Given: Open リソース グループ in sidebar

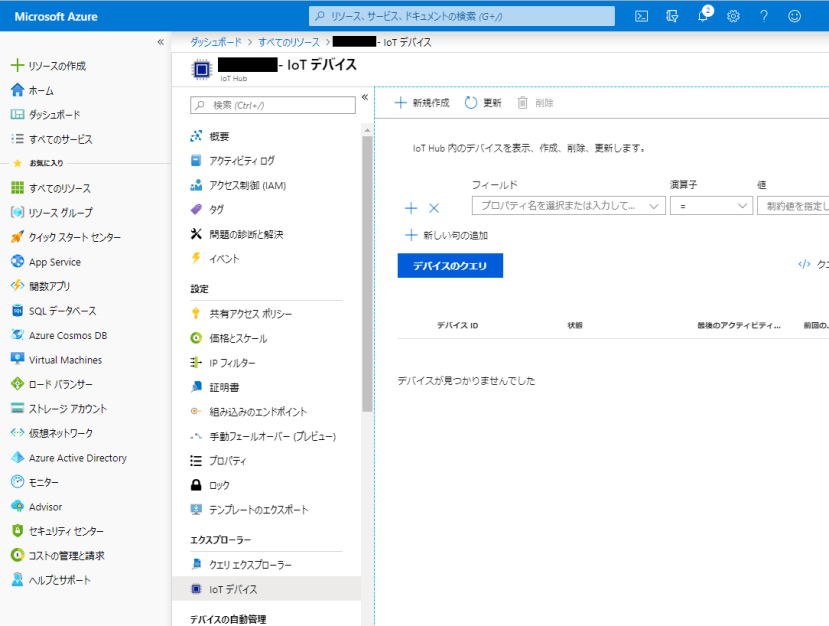Looking at the screenshot, I should 52,213.
